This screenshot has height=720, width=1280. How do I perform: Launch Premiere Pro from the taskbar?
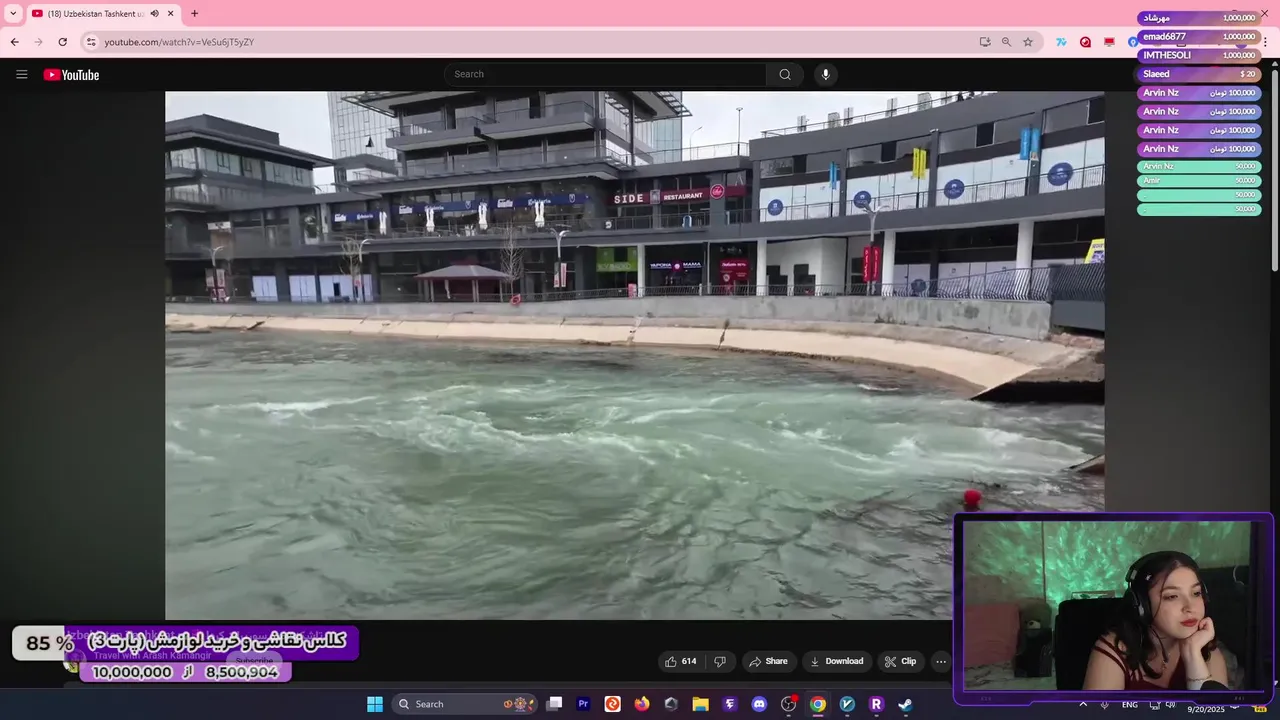point(584,704)
